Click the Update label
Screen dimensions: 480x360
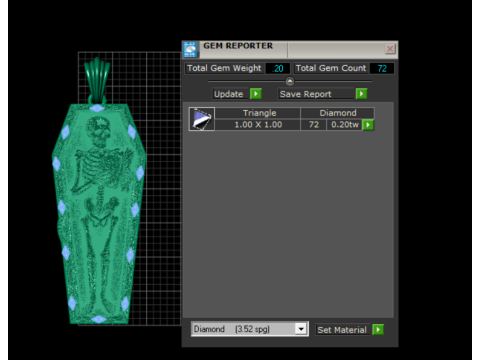pos(229,94)
